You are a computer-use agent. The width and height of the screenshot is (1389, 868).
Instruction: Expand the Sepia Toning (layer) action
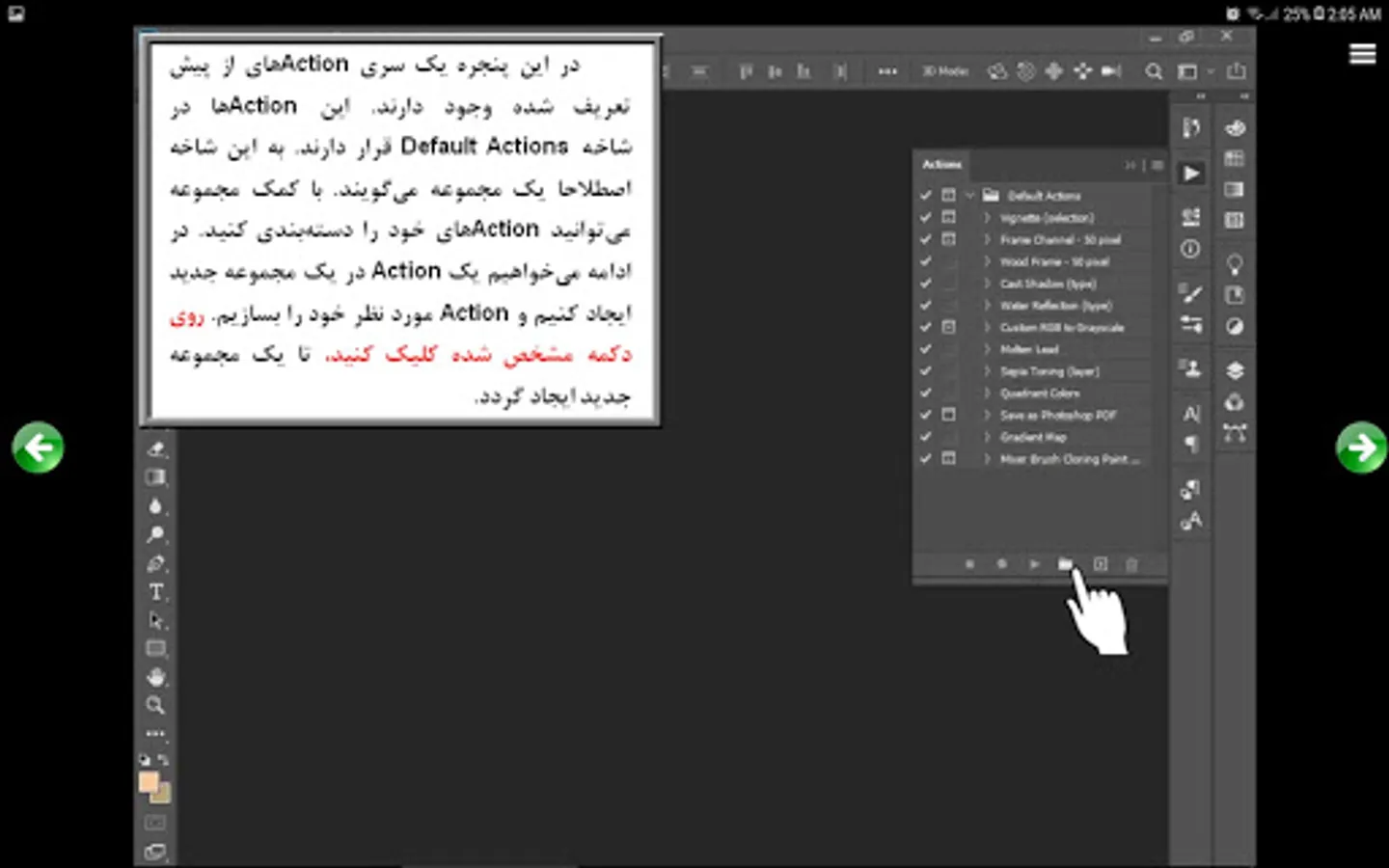(x=987, y=371)
